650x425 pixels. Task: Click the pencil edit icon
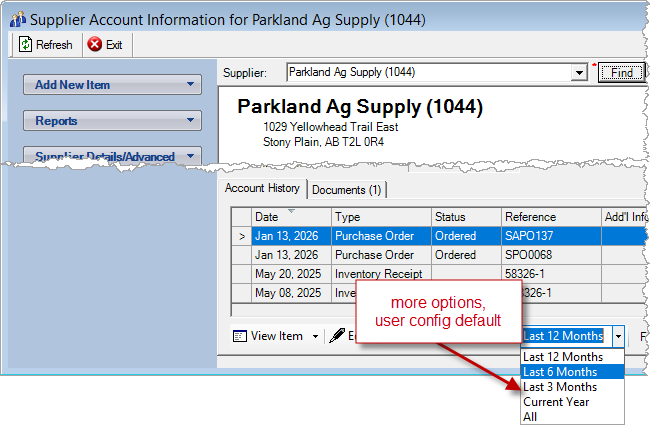click(337, 336)
